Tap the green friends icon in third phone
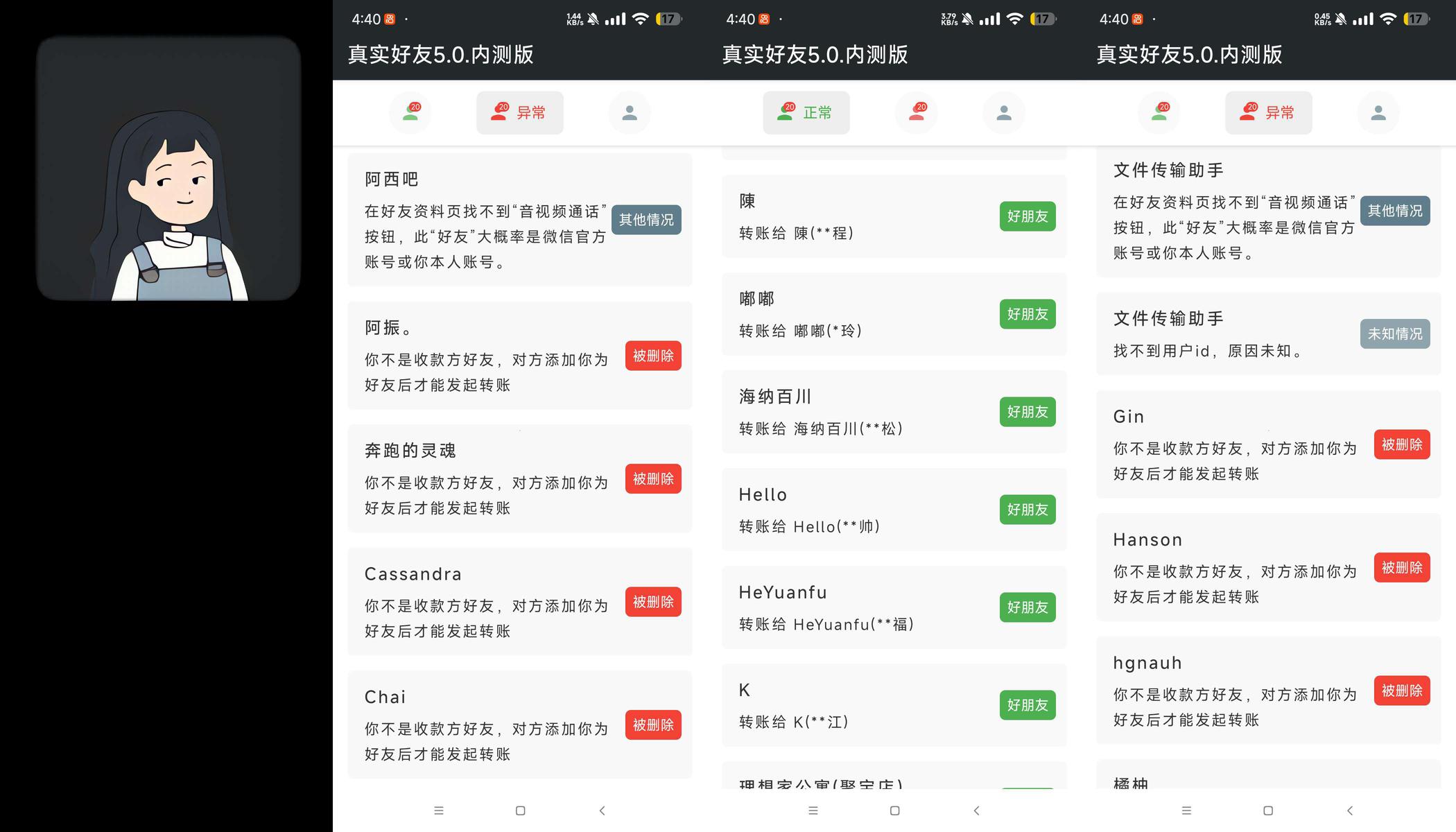The height and width of the screenshot is (832, 1456). click(x=1159, y=112)
